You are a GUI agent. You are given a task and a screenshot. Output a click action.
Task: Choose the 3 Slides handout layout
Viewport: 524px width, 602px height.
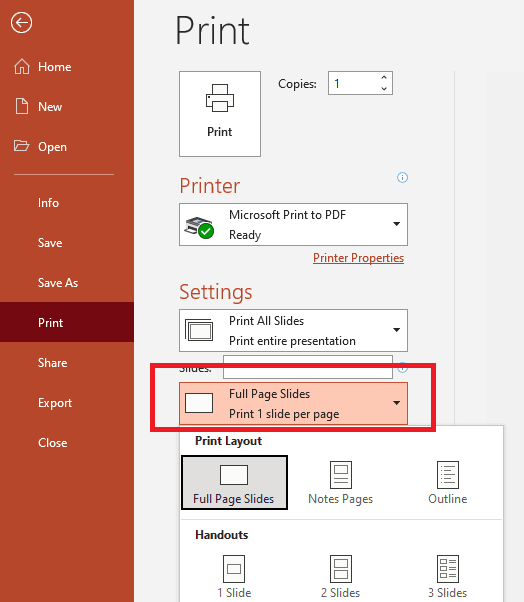448,577
